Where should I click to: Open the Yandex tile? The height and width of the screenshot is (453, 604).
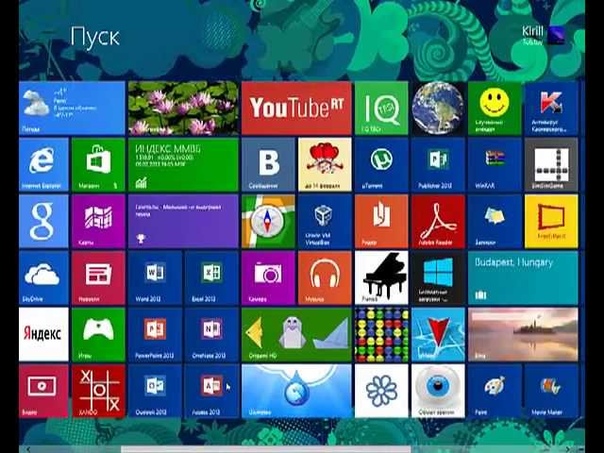point(44,334)
